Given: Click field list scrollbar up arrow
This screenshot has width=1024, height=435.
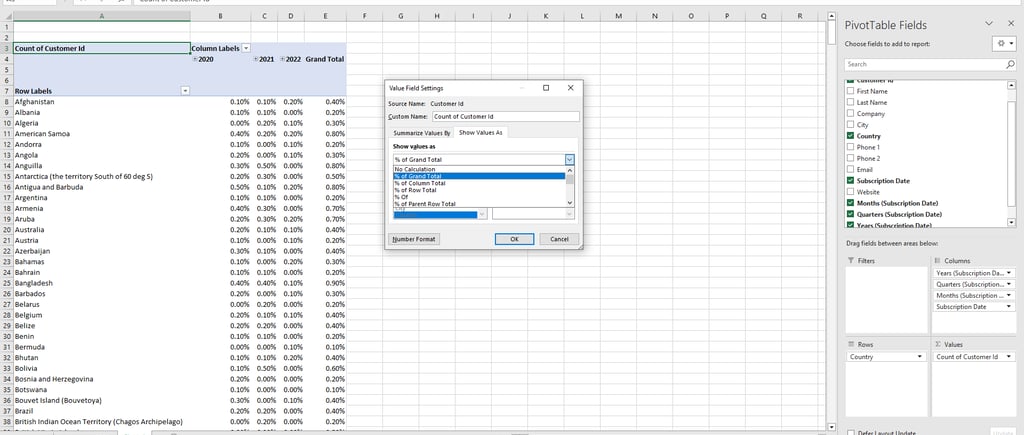Looking at the screenshot, I should pos(1012,84).
